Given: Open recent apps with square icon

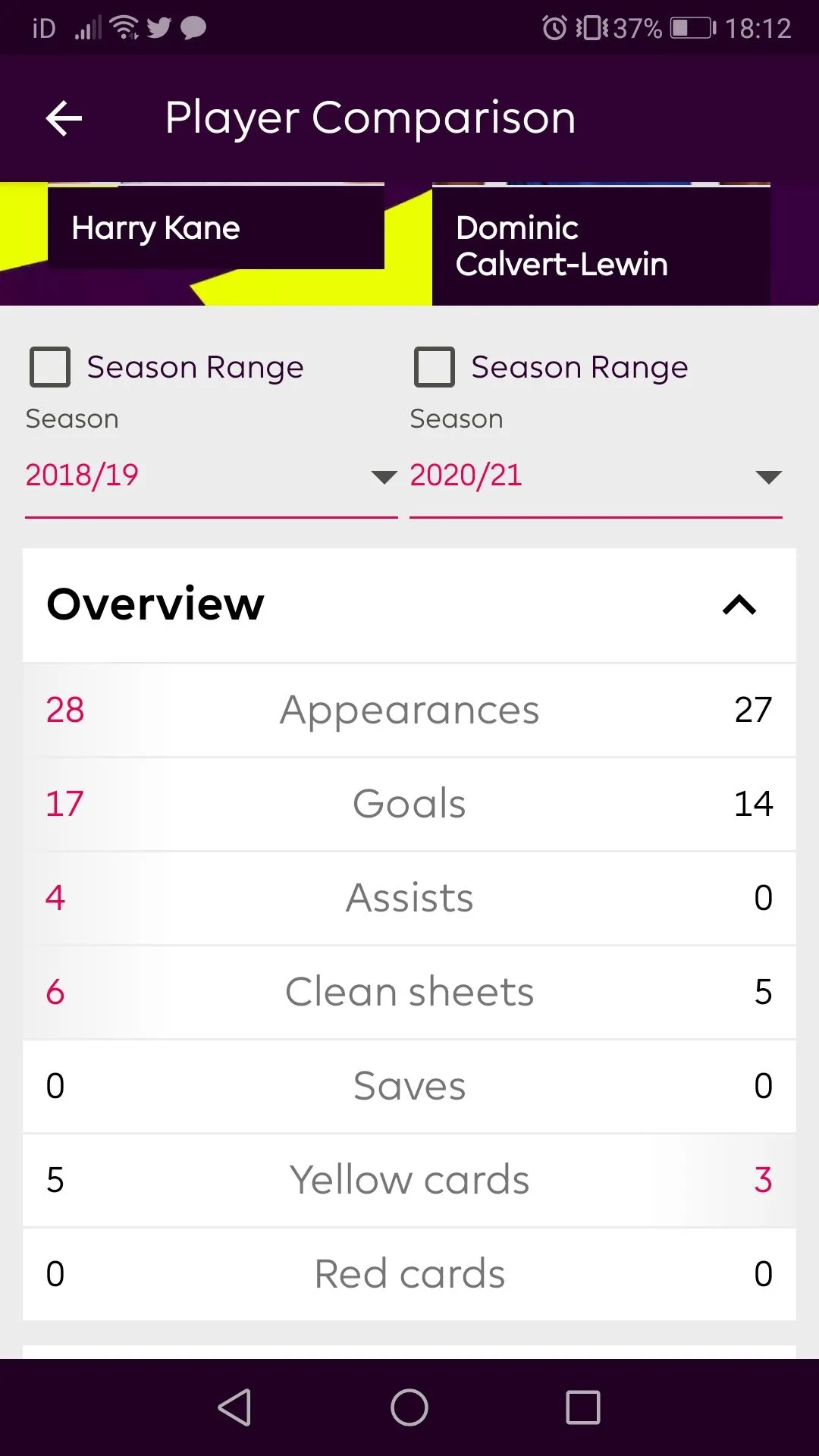Looking at the screenshot, I should 582,1407.
